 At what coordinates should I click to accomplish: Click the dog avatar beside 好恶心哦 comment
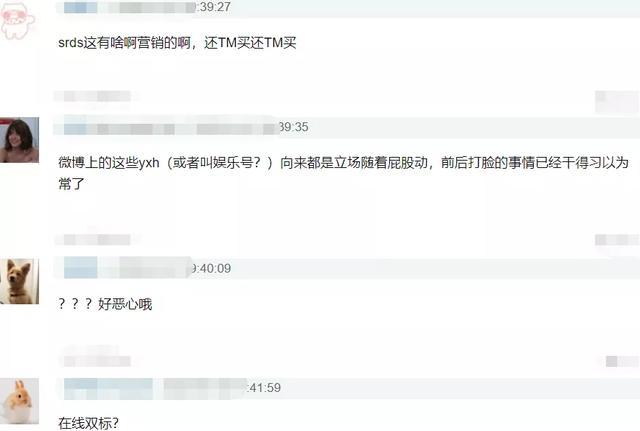click(x=19, y=281)
